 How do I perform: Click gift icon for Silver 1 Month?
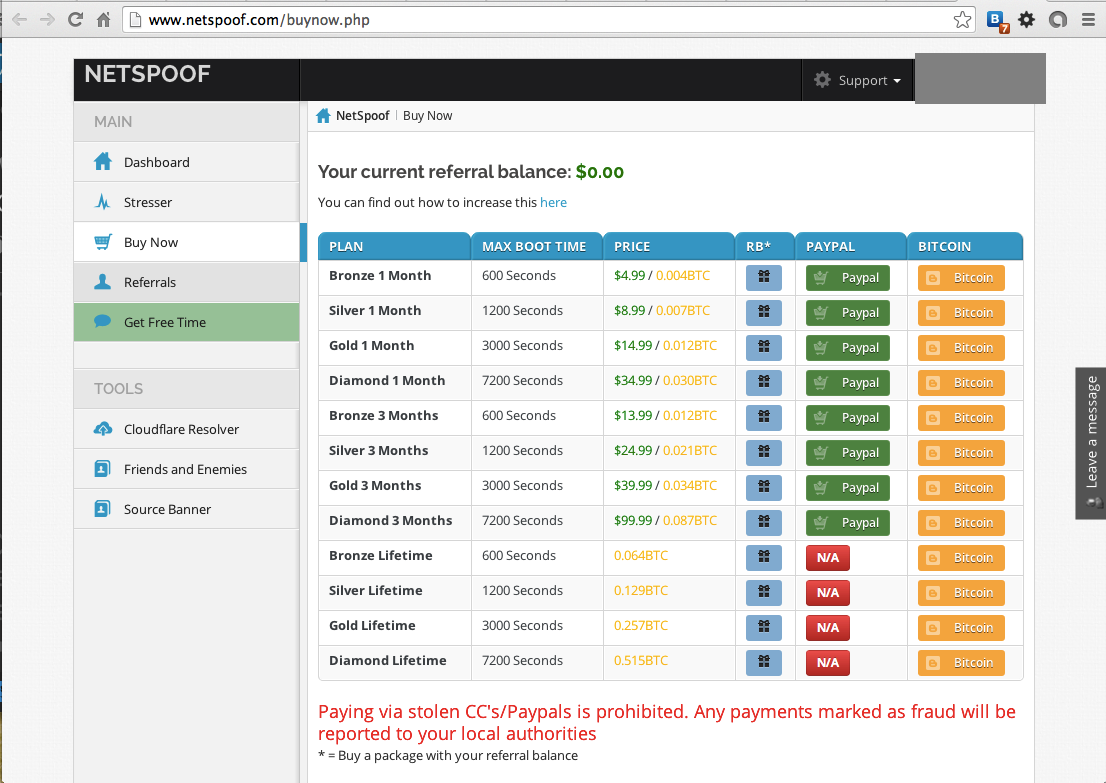(x=764, y=312)
